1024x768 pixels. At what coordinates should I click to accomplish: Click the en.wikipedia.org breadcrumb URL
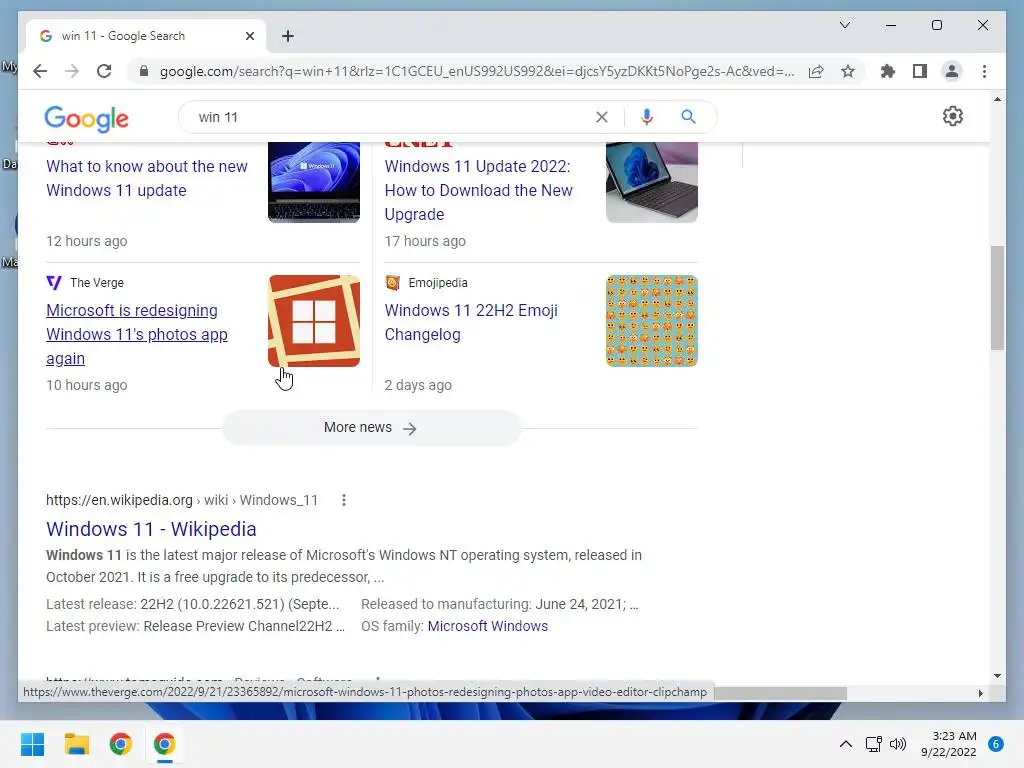tap(182, 500)
